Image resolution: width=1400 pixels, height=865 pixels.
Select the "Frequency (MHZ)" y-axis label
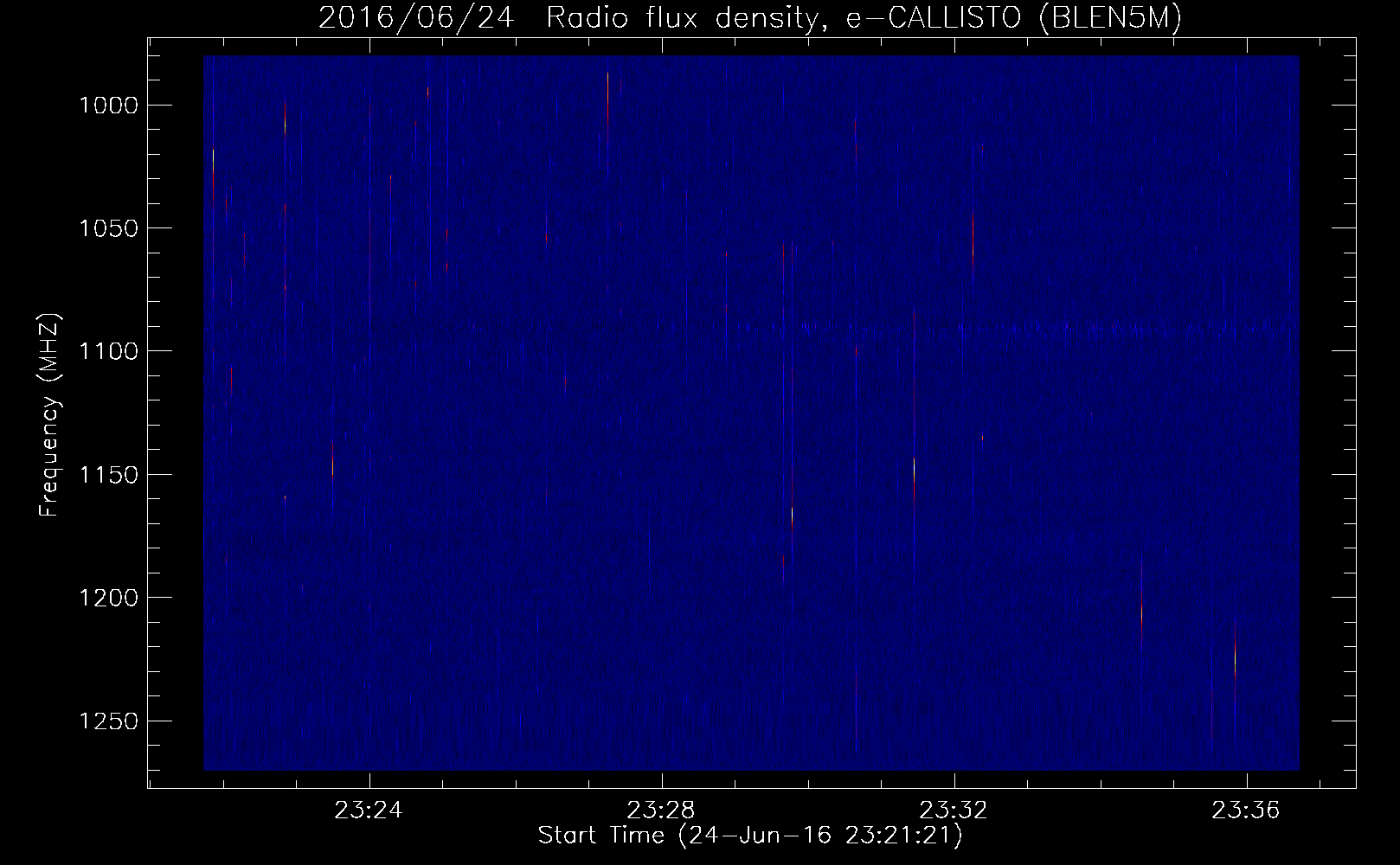tap(50, 414)
